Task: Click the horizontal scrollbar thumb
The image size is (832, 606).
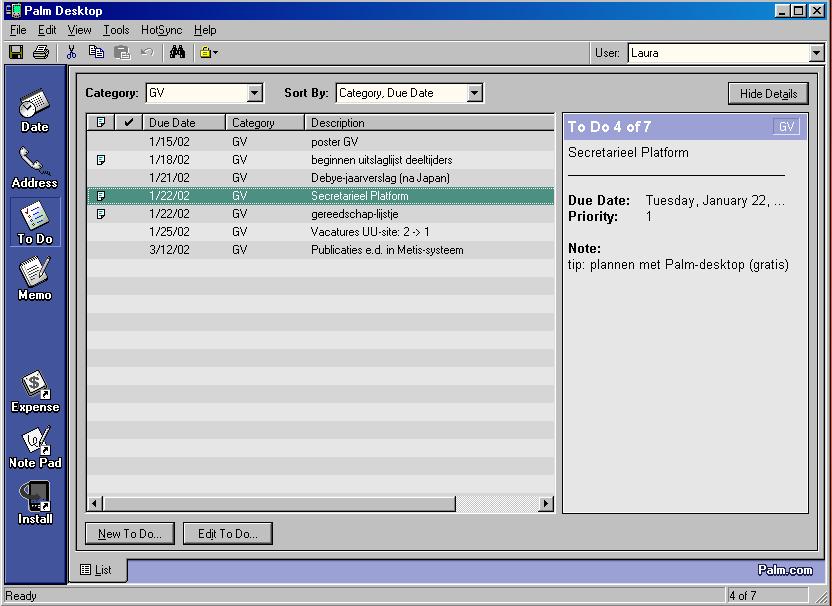Action: pyautogui.click(x=280, y=503)
